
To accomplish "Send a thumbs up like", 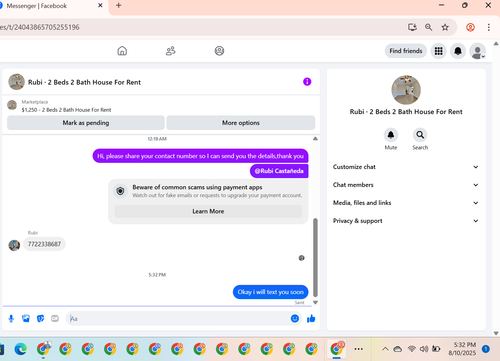I will pos(311,319).
